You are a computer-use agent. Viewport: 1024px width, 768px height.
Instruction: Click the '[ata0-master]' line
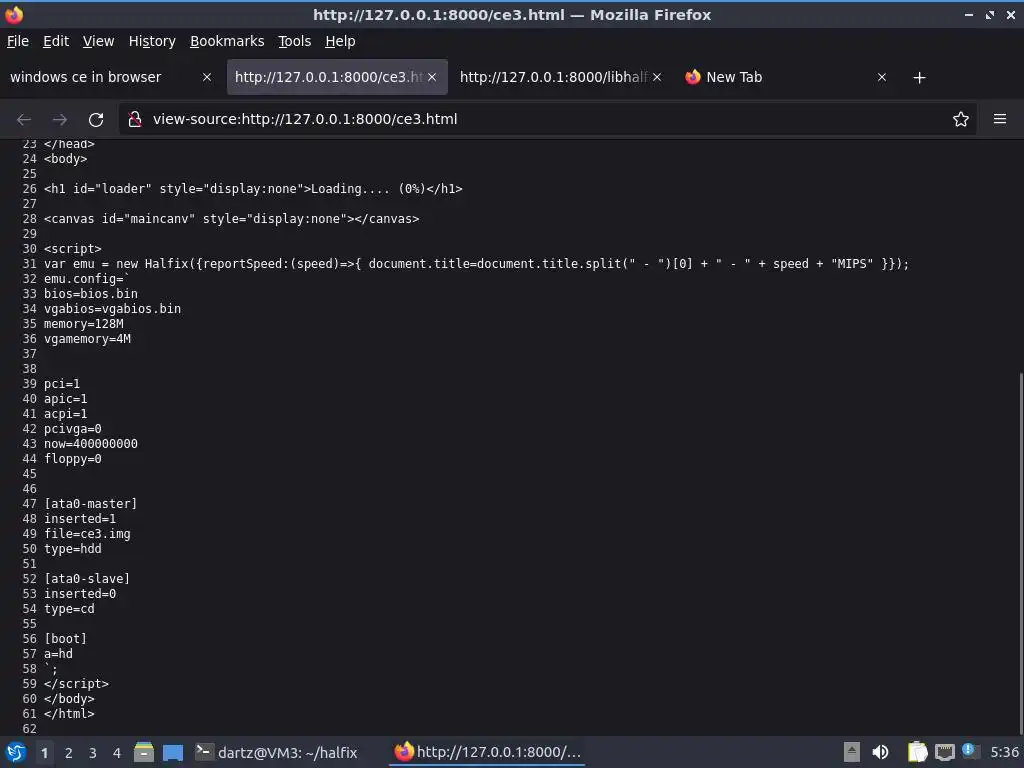click(91, 504)
